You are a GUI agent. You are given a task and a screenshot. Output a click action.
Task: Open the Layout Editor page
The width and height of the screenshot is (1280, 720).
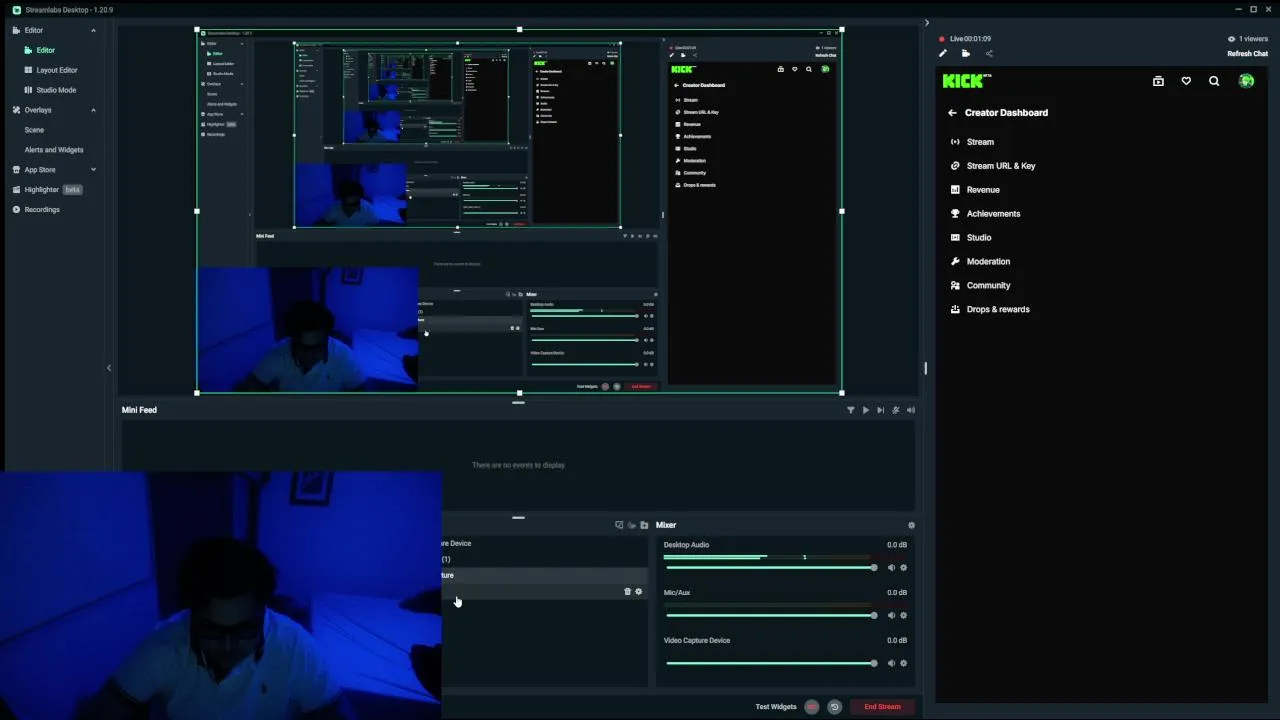(x=56, y=70)
